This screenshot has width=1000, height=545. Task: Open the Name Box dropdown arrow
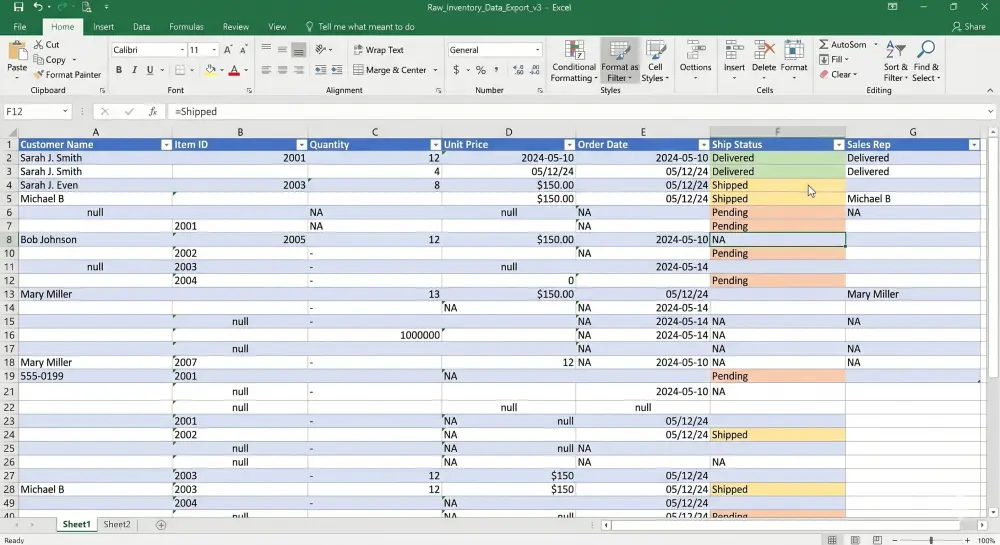(x=65, y=112)
